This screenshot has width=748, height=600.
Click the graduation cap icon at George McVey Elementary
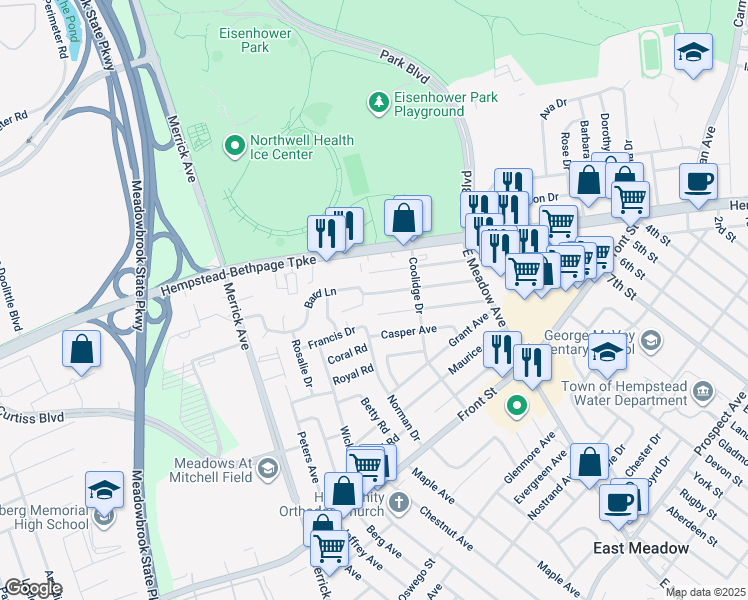(607, 352)
